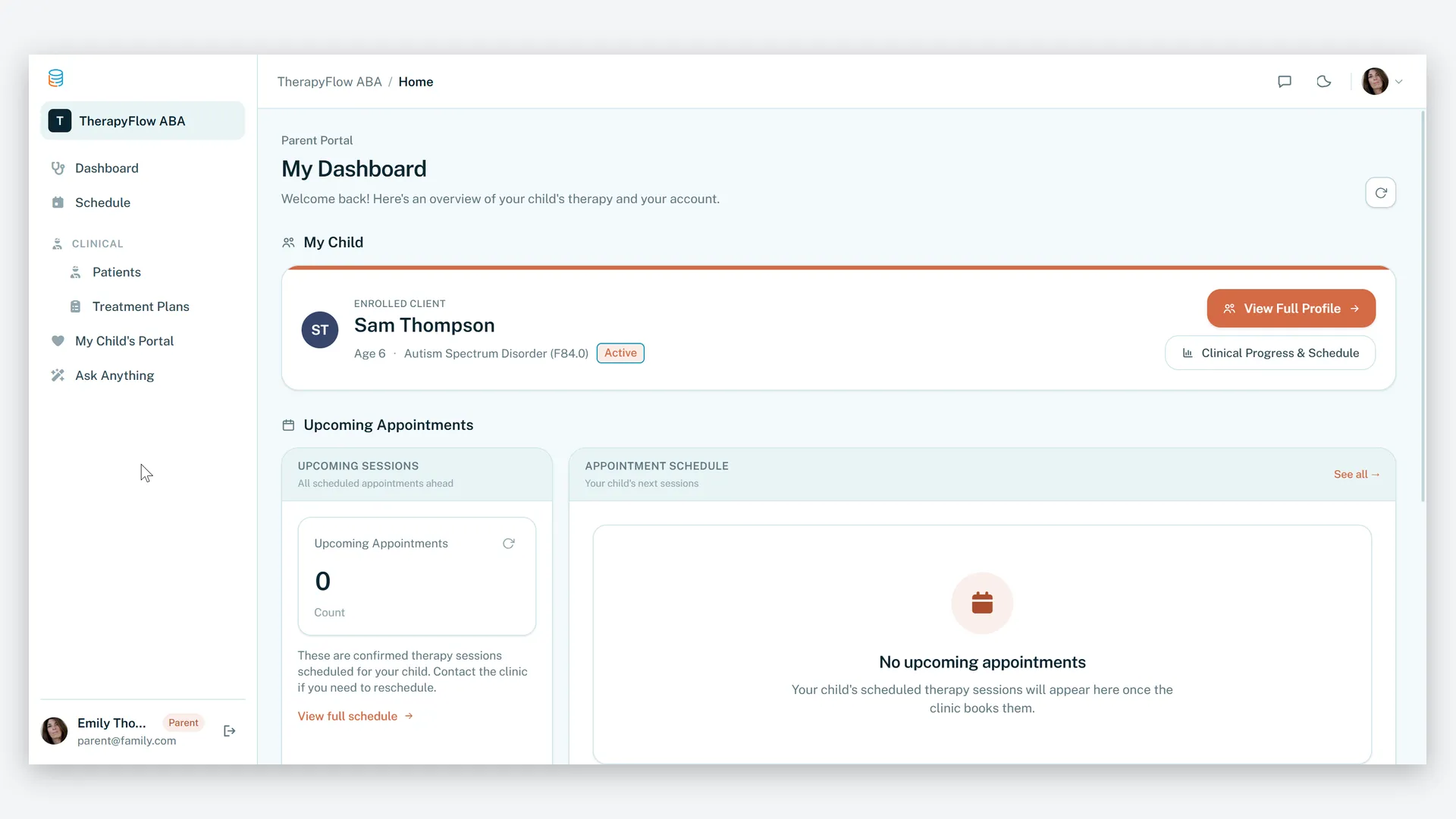The height and width of the screenshot is (819, 1456).
Task: Click the No upcoming appointments message
Action: (982, 662)
